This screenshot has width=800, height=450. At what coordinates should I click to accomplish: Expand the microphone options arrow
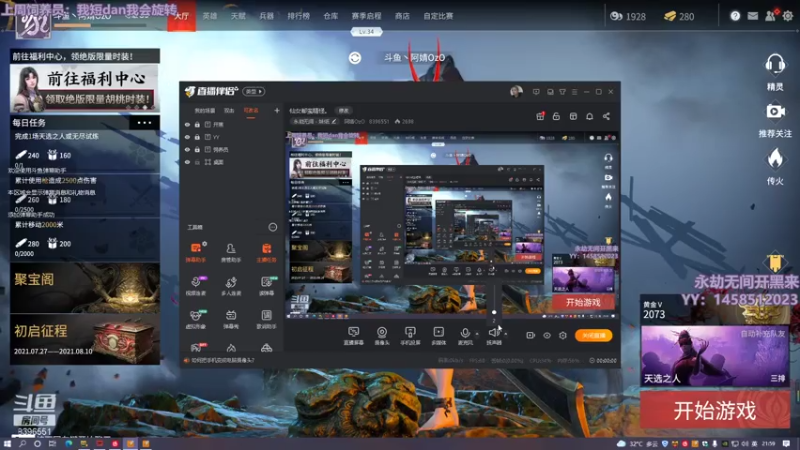click(477, 334)
